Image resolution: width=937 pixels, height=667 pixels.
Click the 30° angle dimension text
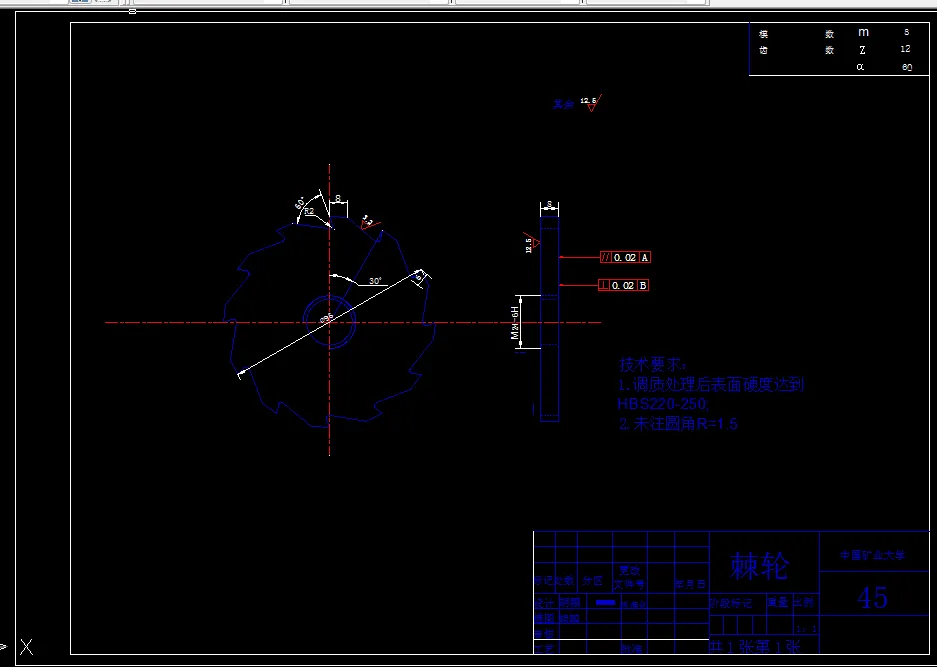(375, 280)
